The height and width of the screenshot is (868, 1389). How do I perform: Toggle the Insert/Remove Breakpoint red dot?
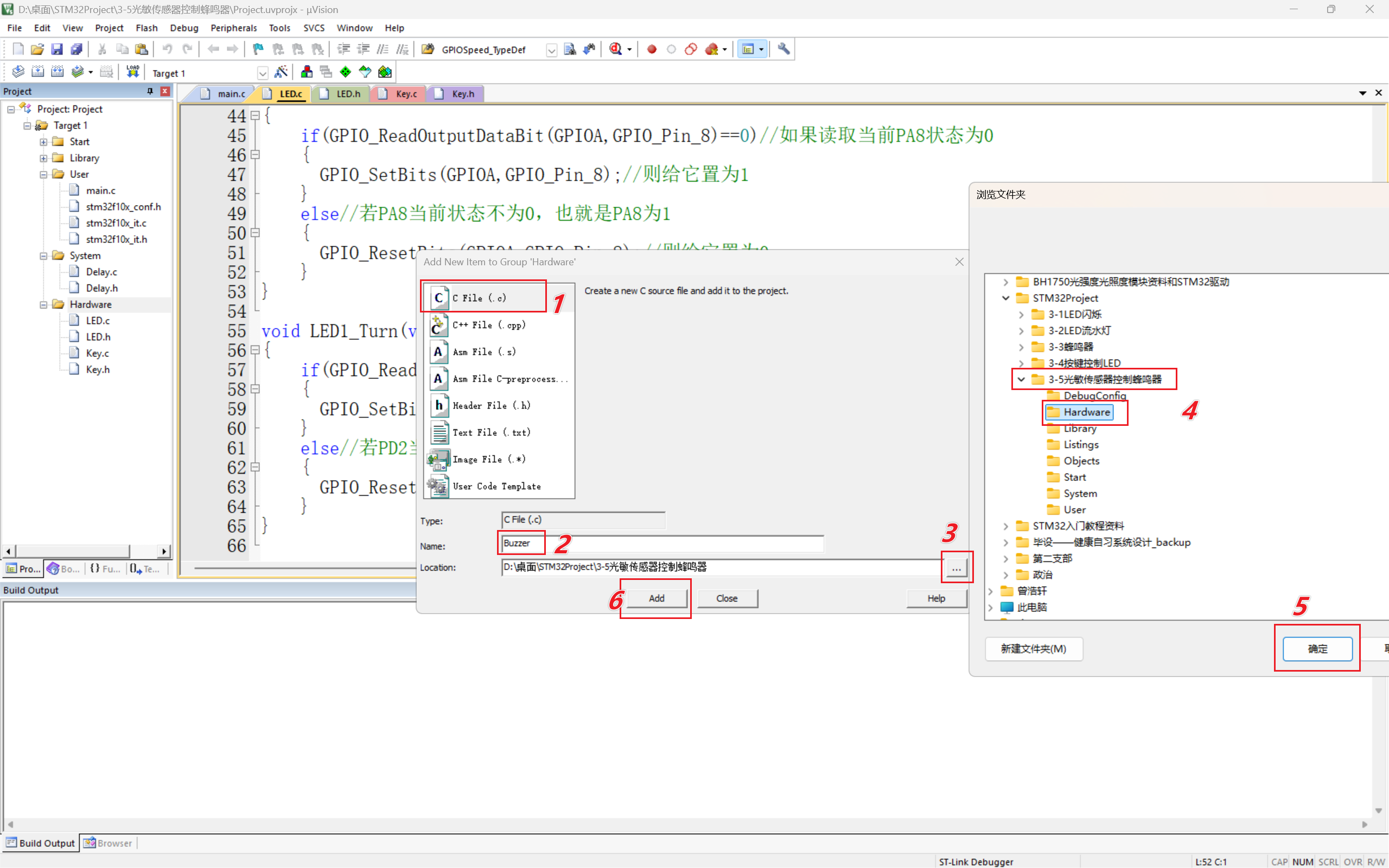pos(652,49)
